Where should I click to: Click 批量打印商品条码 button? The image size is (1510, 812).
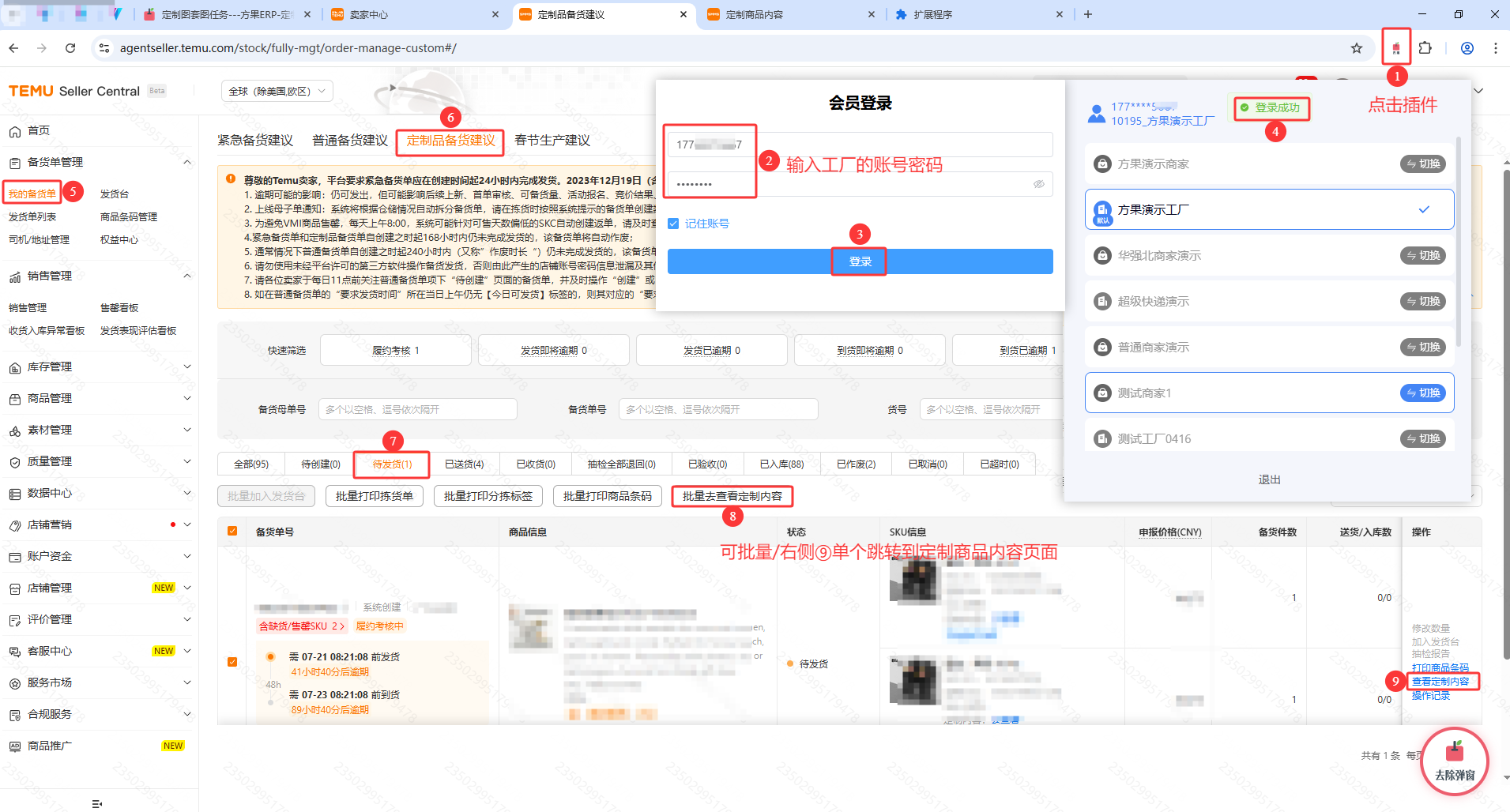tap(608, 496)
